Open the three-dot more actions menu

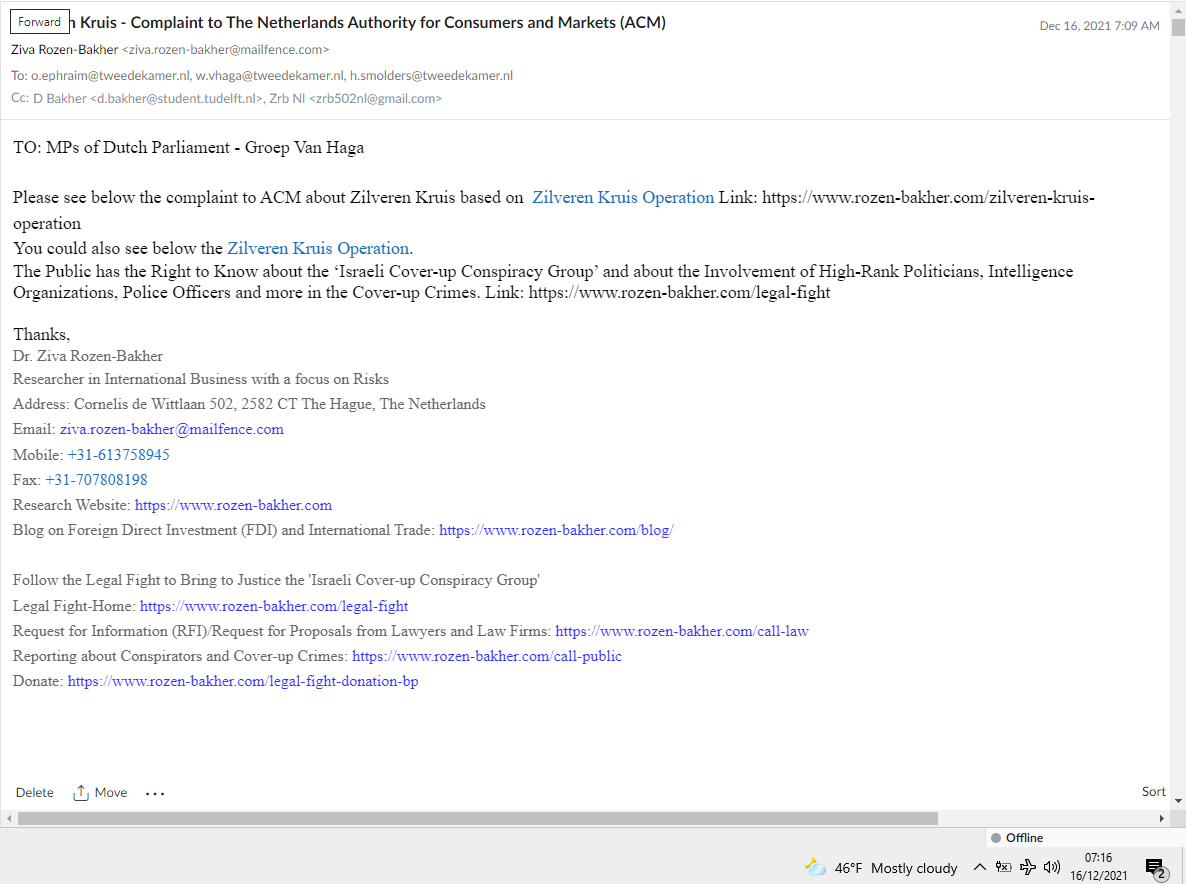click(155, 793)
